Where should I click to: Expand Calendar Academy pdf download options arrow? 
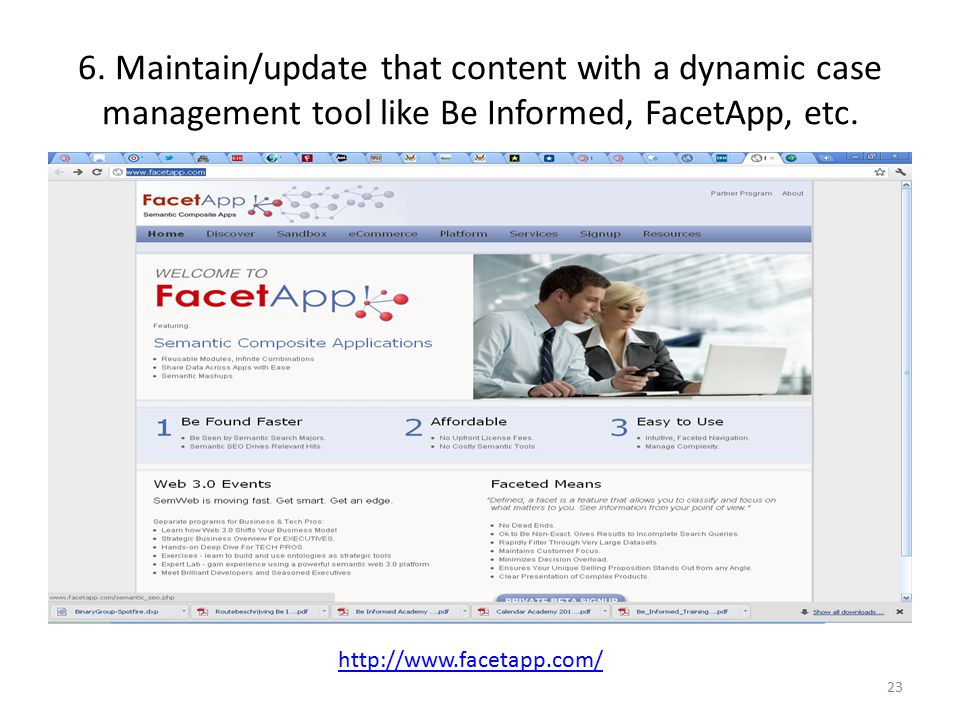tap(605, 612)
